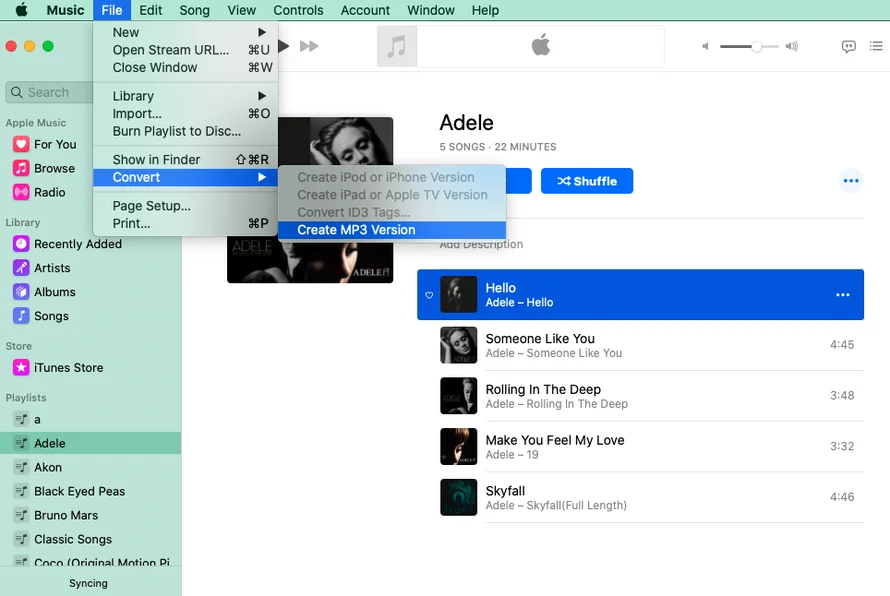Adjust the volume slider knob
This screenshot has width=890, height=596.
point(757,46)
